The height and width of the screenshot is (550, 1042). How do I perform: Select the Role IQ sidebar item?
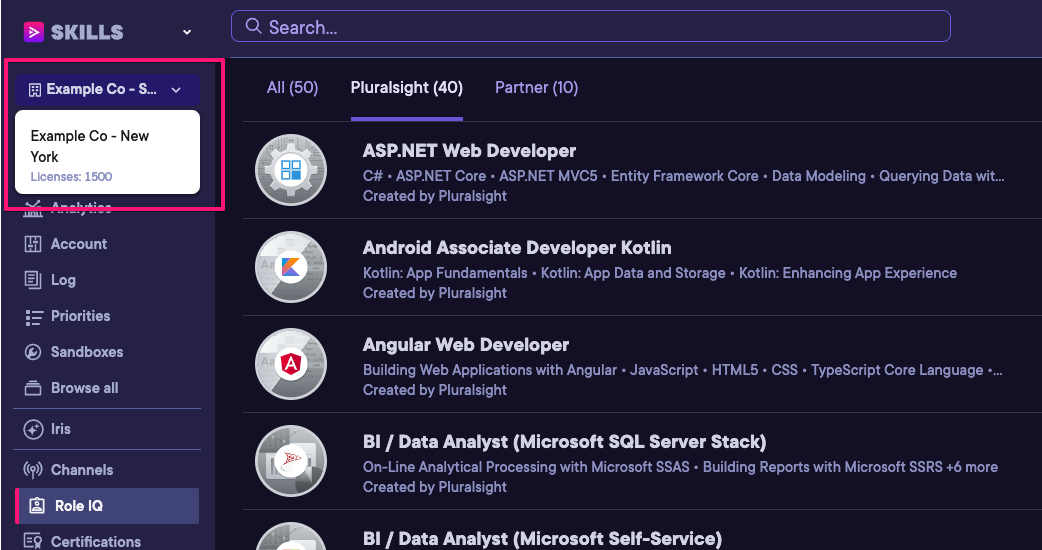[107, 506]
